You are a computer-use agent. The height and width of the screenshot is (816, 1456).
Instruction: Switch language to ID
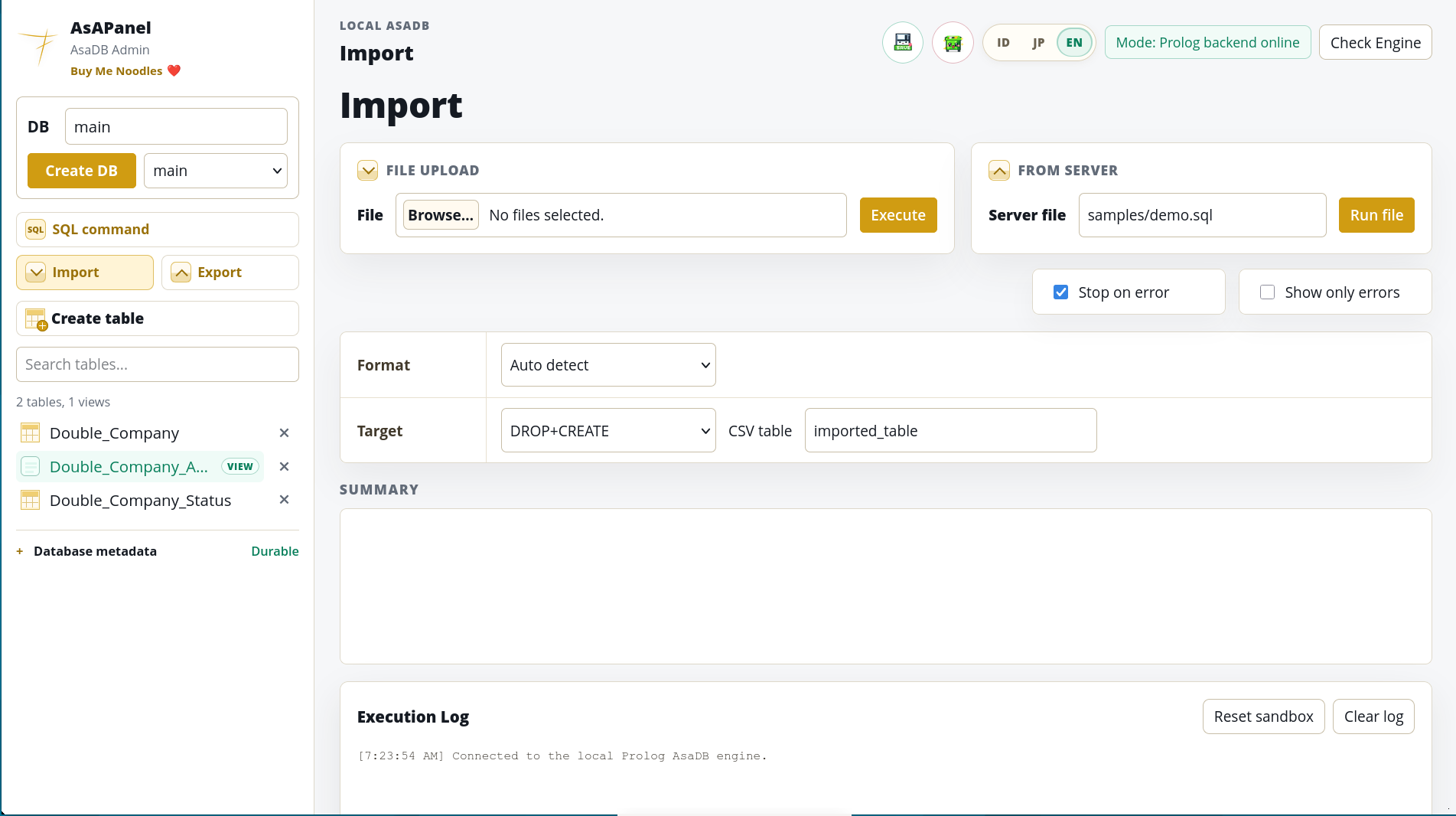click(x=1003, y=43)
